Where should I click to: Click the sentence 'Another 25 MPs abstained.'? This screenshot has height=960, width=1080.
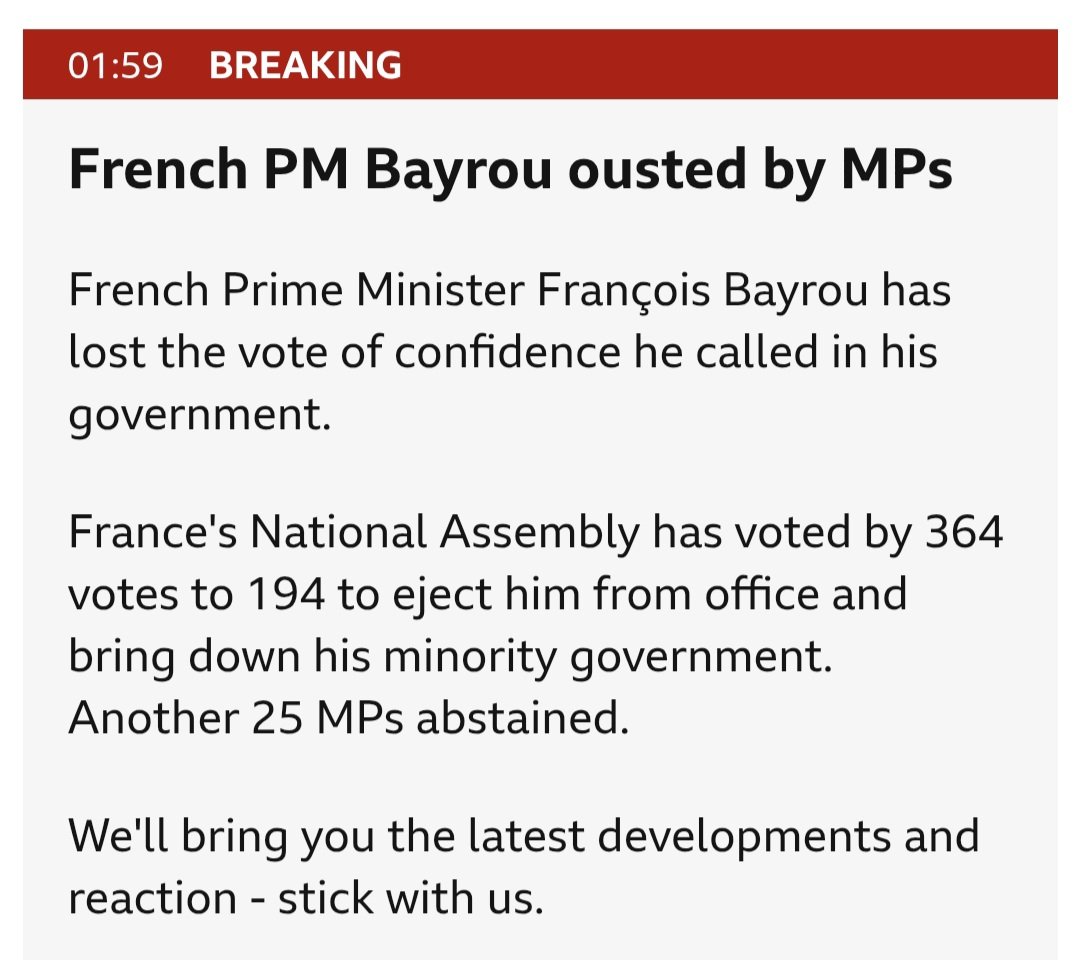point(349,718)
